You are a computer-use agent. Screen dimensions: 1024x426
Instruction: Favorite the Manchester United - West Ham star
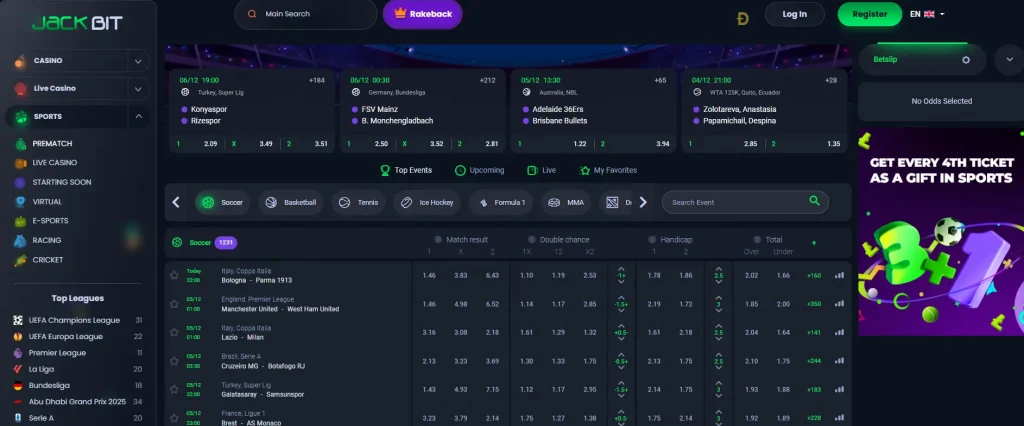click(174, 304)
